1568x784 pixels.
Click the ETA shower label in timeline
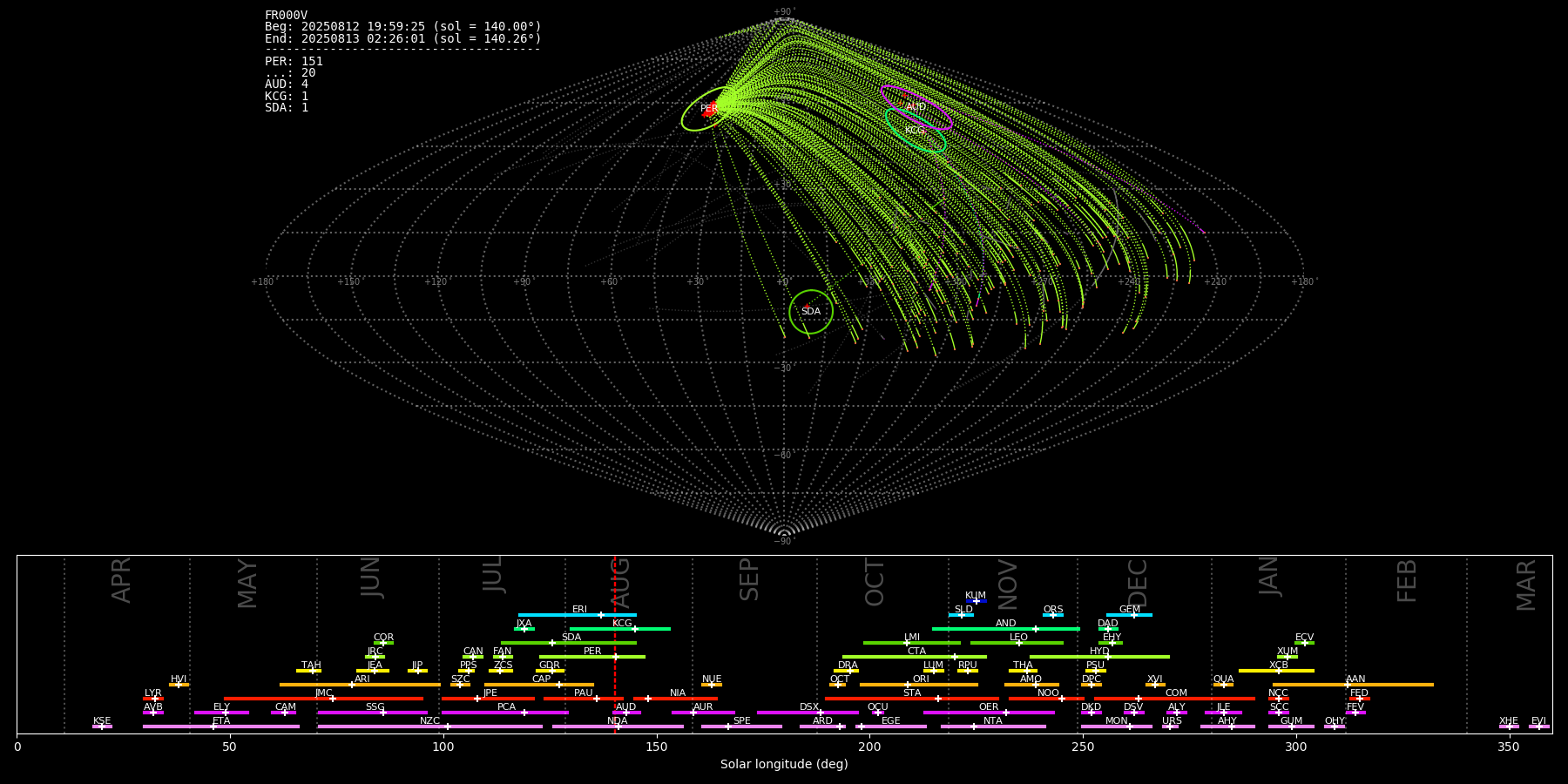(221, 721)
